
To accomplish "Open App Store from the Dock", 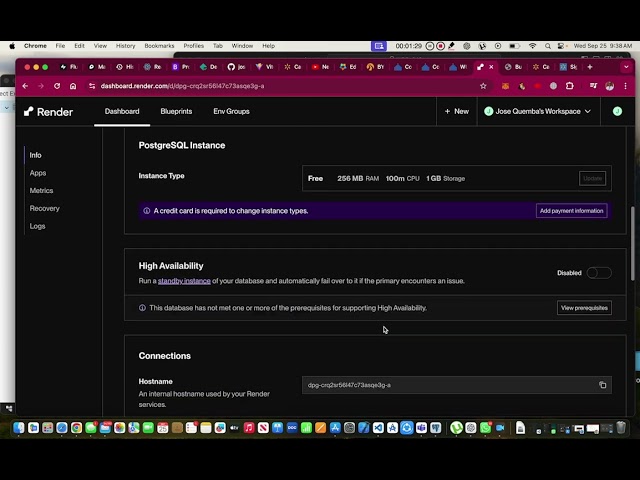I will click(335, 427).
